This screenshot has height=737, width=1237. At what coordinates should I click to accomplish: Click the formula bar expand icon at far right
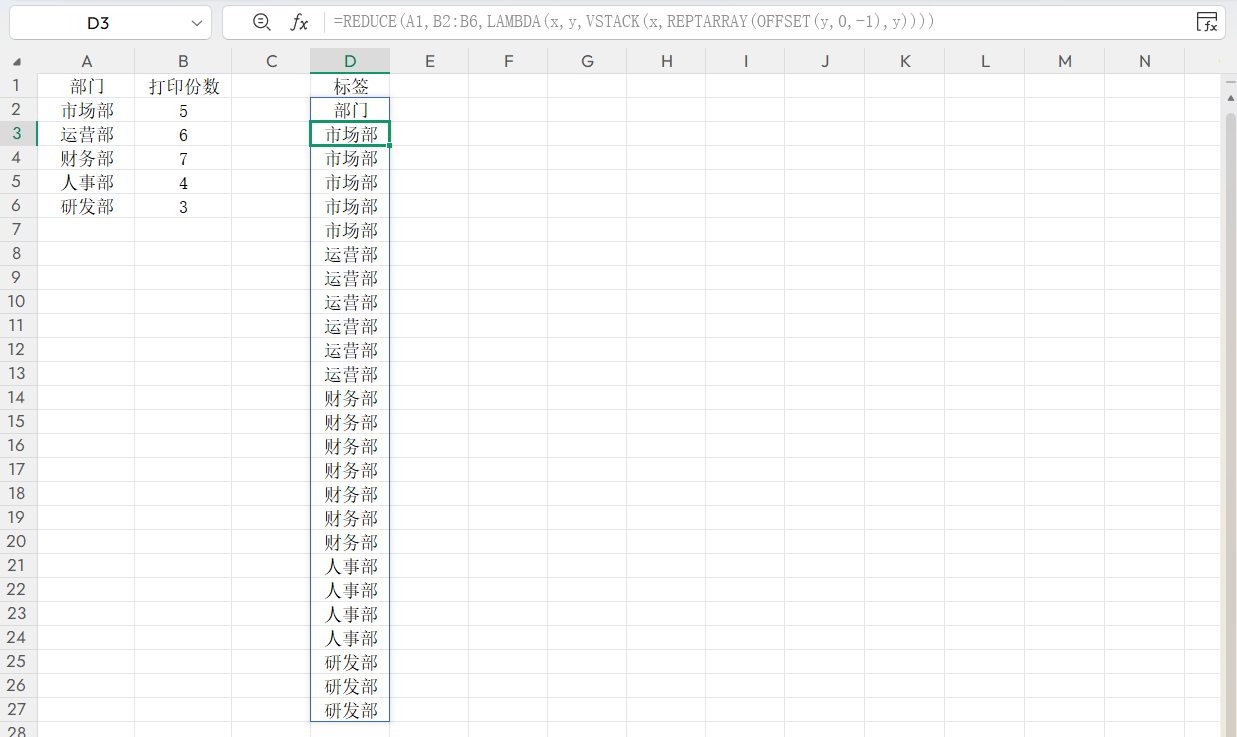[x=1207, y=22]
